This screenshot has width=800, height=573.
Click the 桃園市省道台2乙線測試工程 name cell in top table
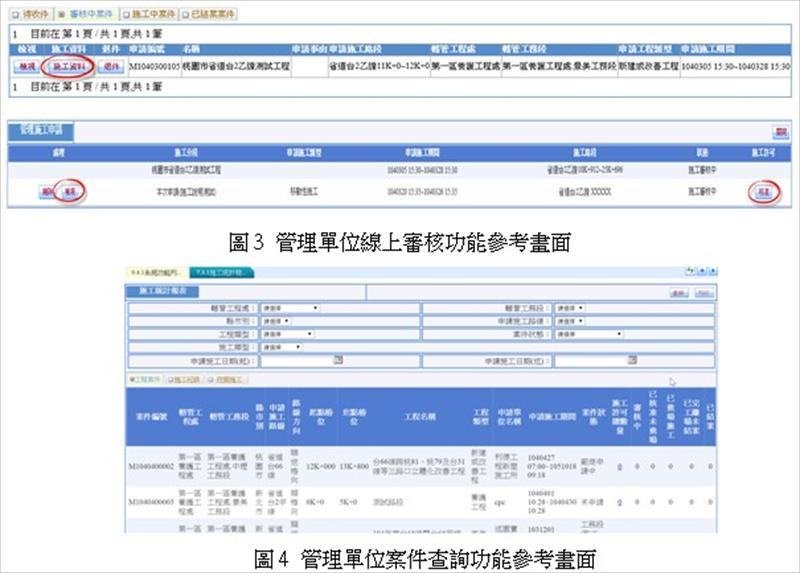[x=236, y=67]
